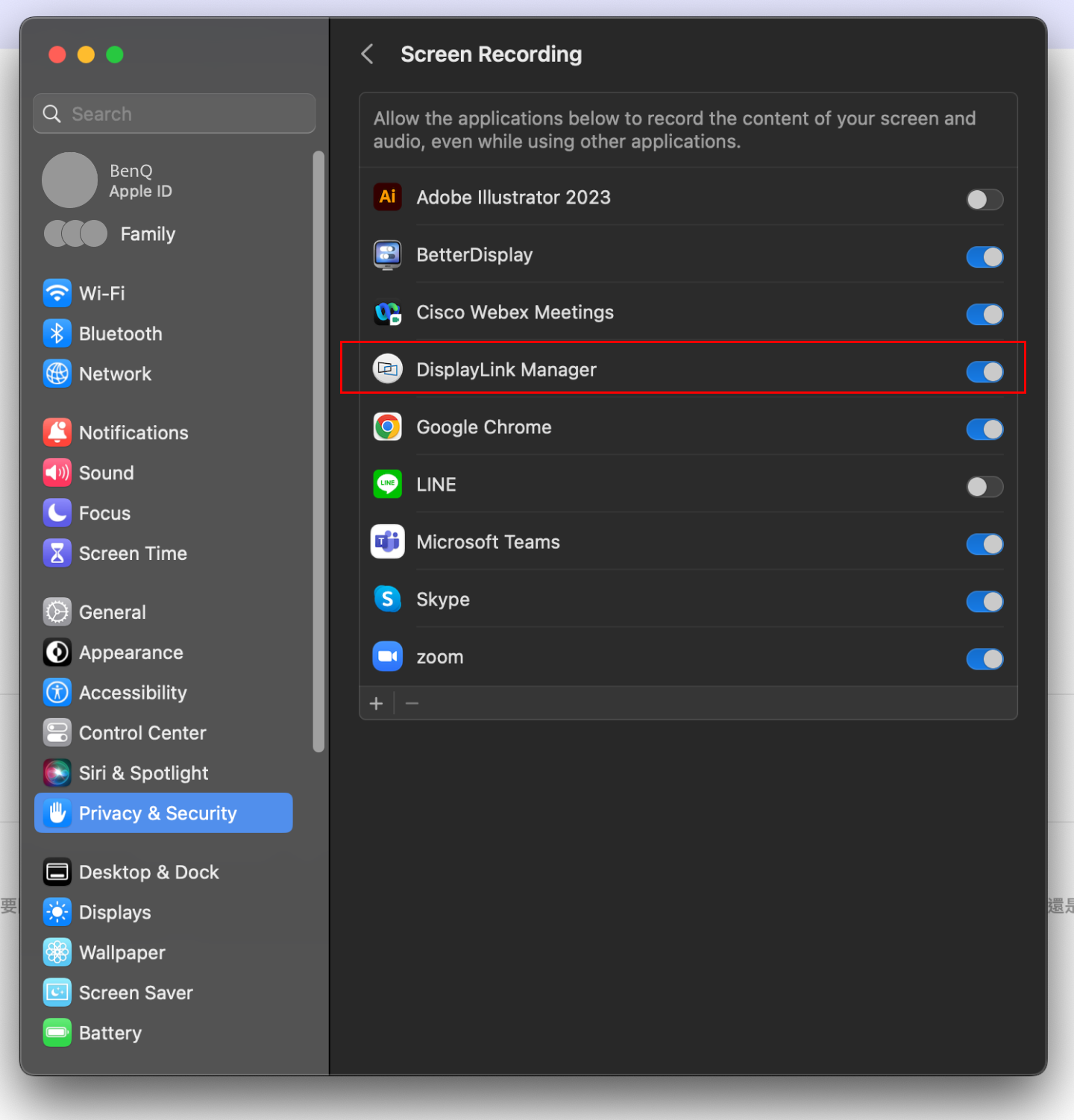This screenshot has height=1120, width=1074.
Task: Select the Accessibility icon
Action: click(x=57, y=693)
